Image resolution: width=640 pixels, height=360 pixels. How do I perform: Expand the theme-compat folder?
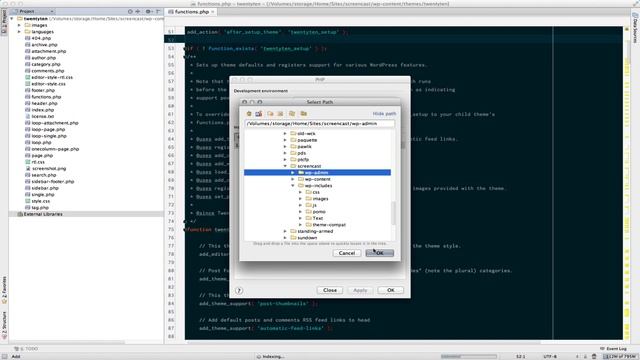tap(300, 225)
